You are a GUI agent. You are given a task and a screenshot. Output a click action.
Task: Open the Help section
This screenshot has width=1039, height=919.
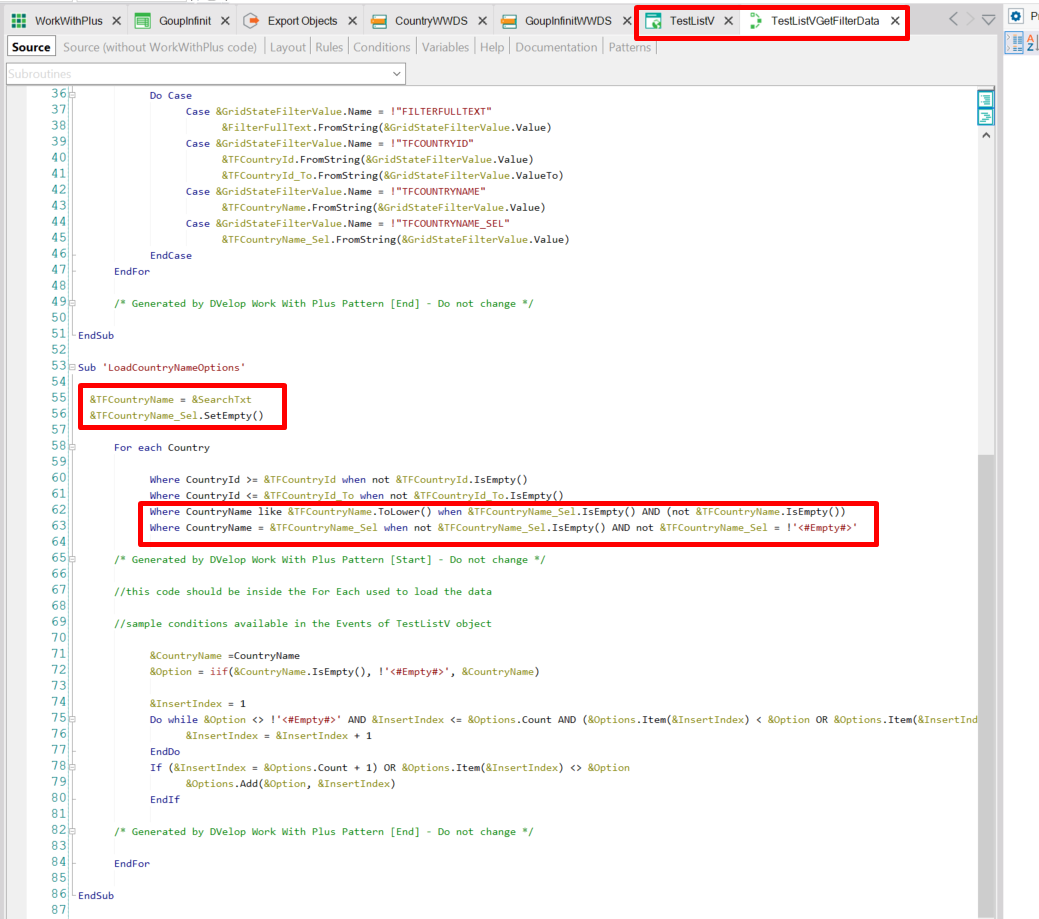coord(492,47)
